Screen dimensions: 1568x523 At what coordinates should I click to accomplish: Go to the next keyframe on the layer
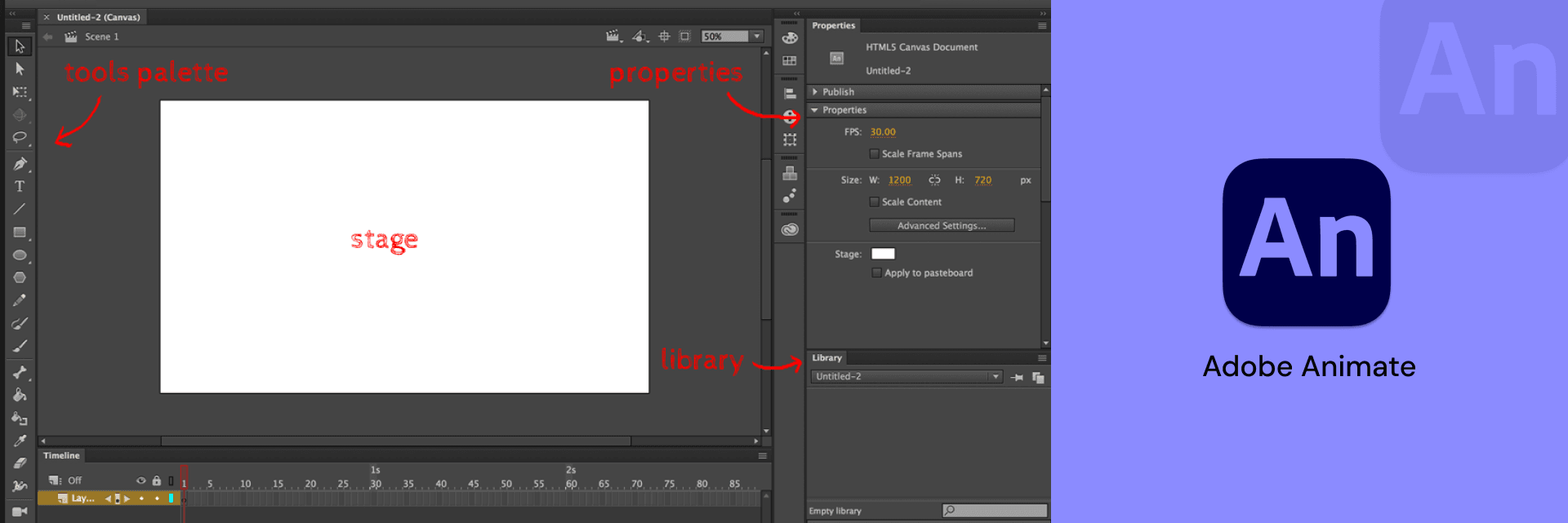coord(127,499)
